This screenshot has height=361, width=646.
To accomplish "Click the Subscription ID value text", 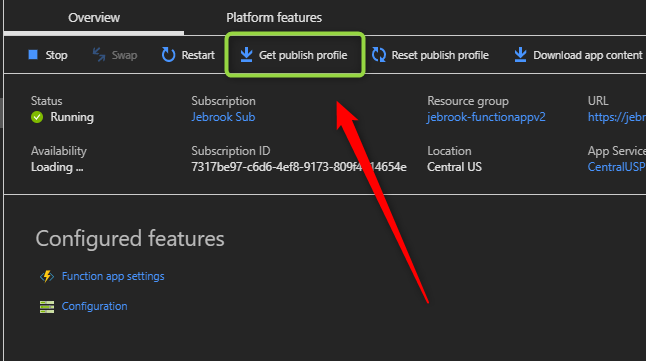I will click(299, 167).
